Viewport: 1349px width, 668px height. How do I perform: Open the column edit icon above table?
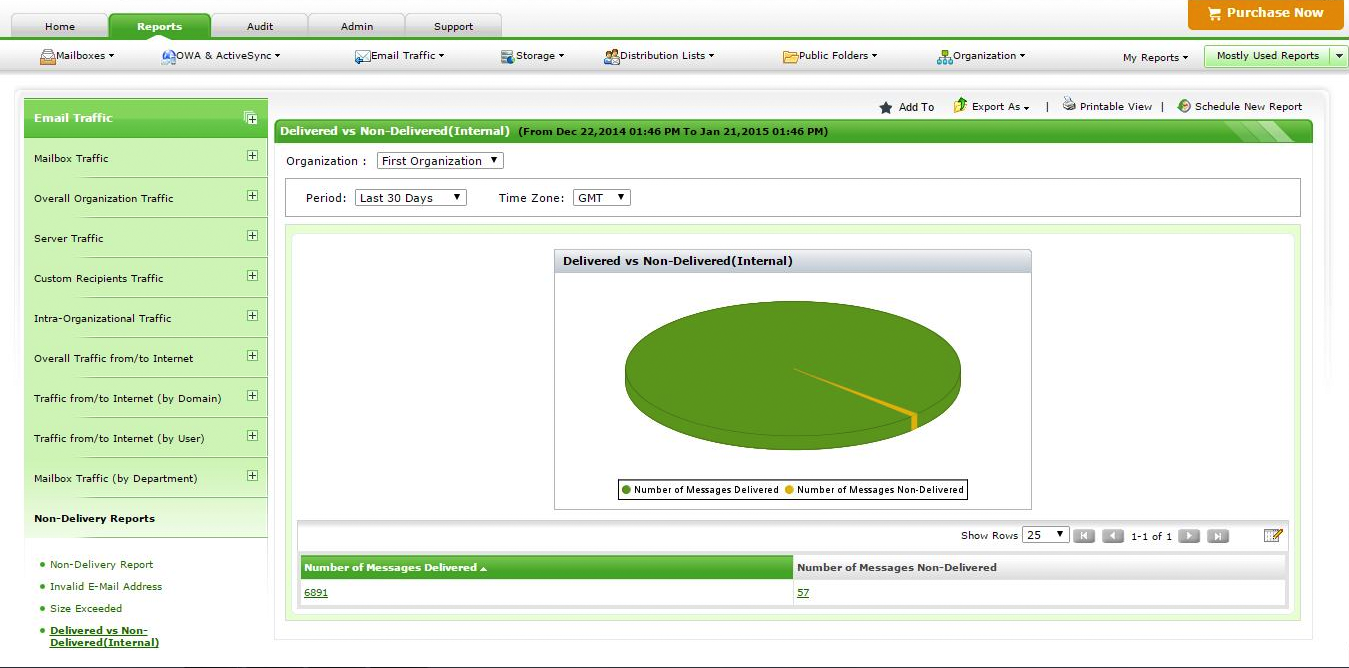(x=1273, y=536)
